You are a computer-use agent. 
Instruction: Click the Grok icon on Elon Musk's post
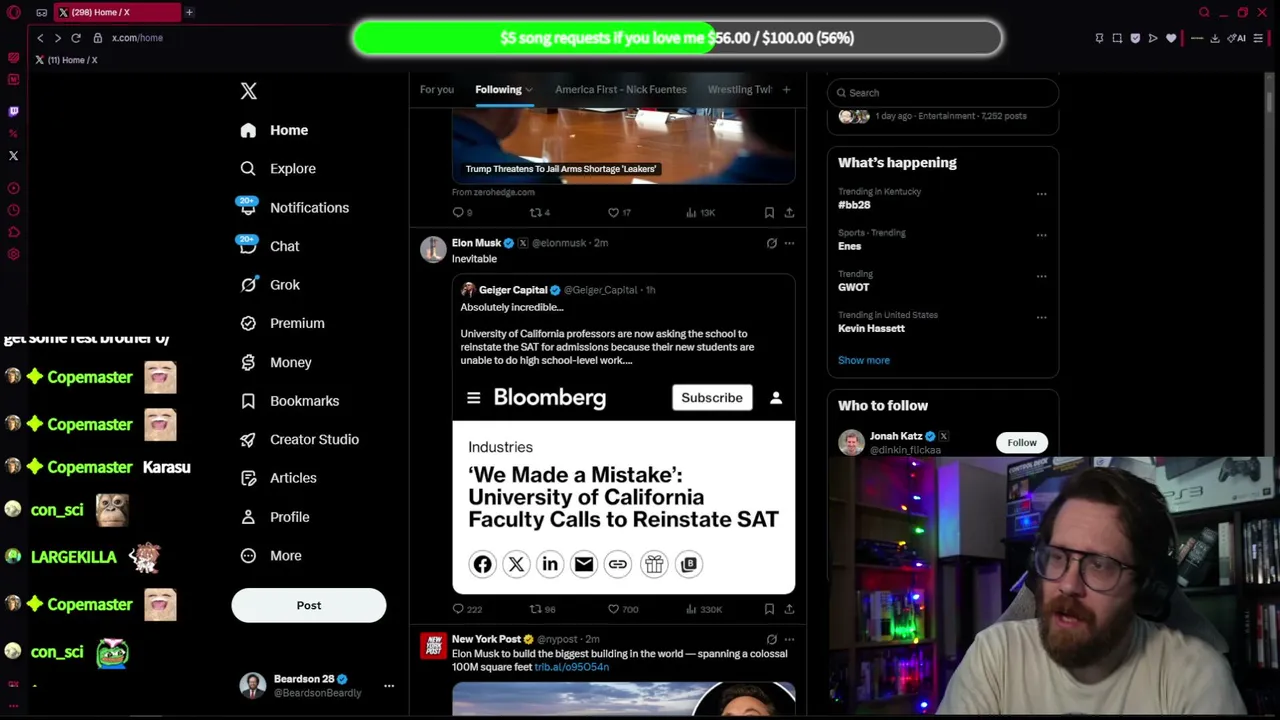771,243
